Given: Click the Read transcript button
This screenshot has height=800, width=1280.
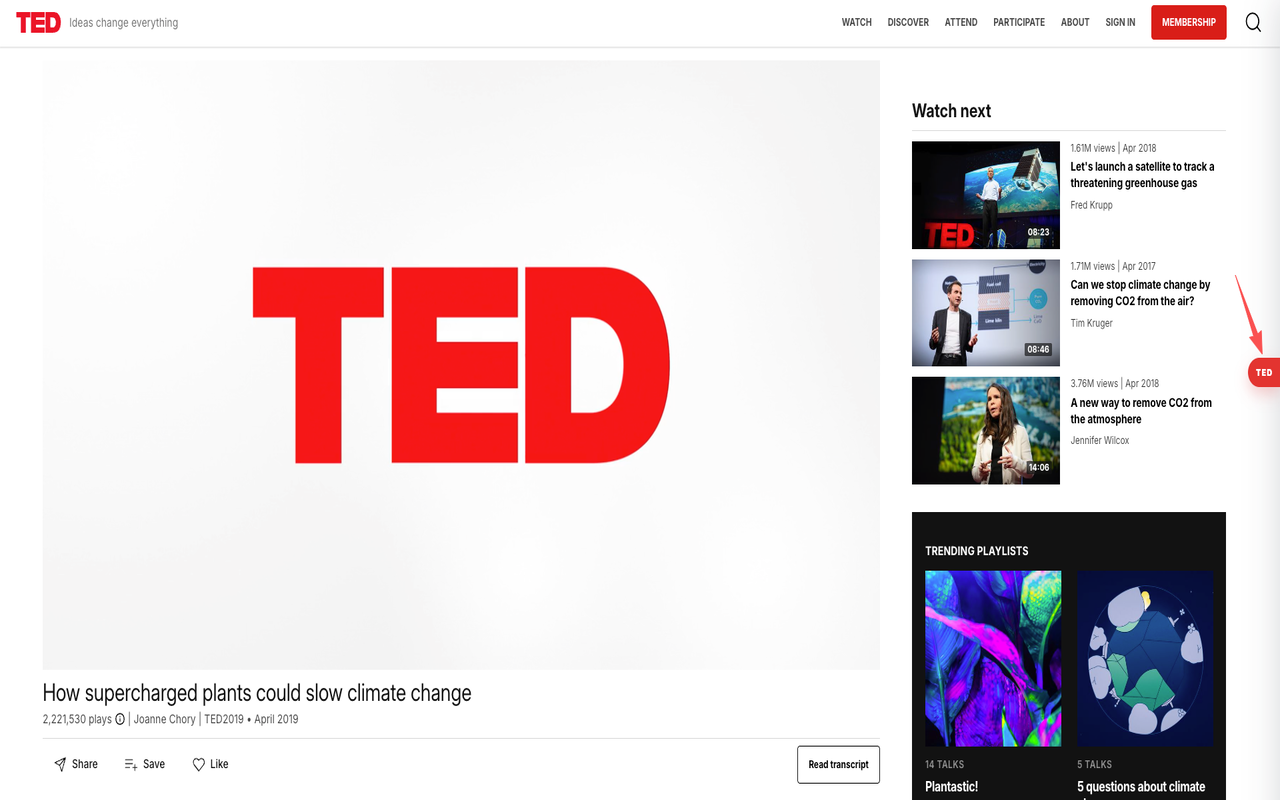Looking at the screenshot, I should tap(838, 764).
